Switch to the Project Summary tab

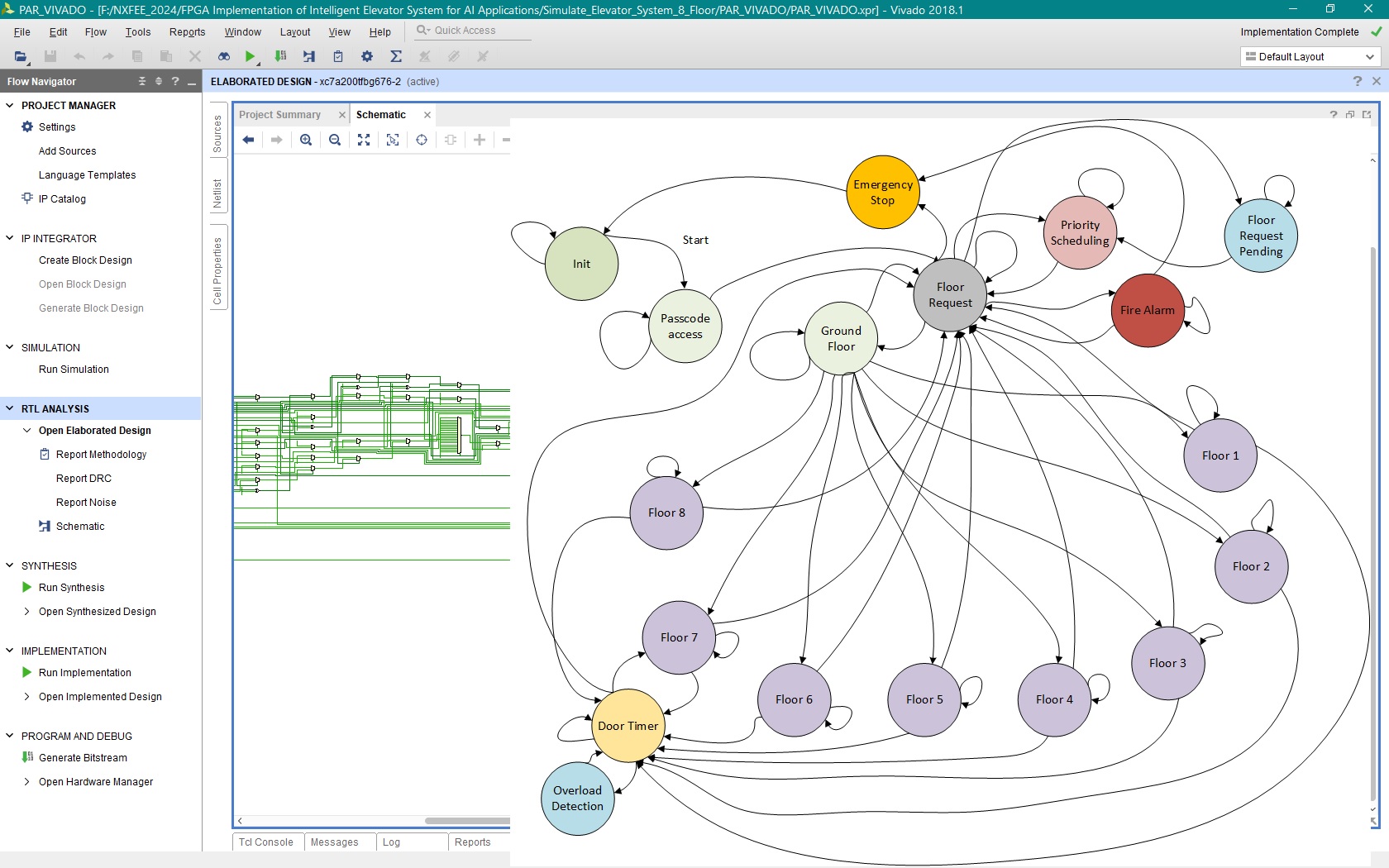coord(279,115)
